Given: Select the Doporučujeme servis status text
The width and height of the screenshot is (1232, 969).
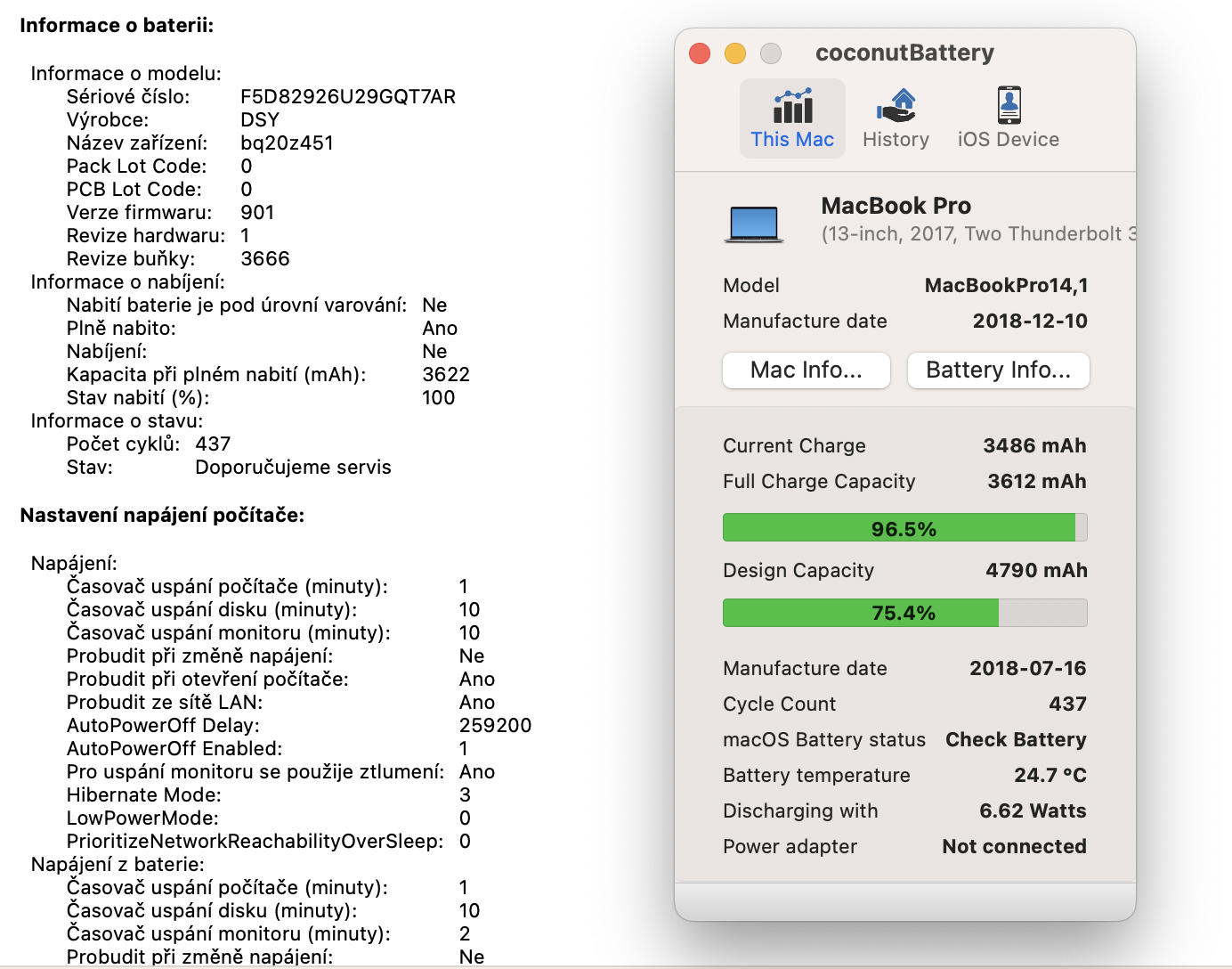Looking at the screenshot, I should [x=293, y=467].
